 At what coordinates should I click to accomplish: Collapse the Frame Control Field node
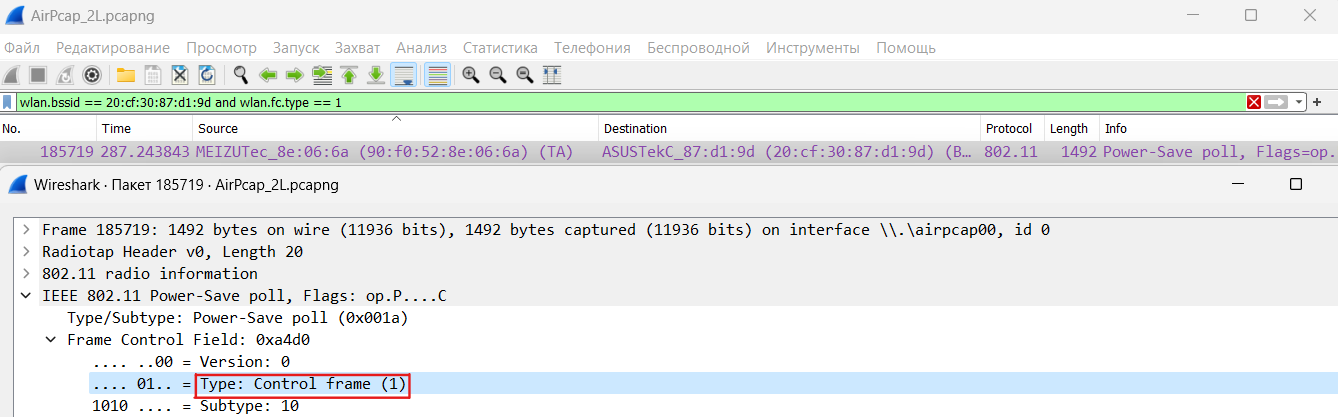pyautogui.click(x=52, y=340)
